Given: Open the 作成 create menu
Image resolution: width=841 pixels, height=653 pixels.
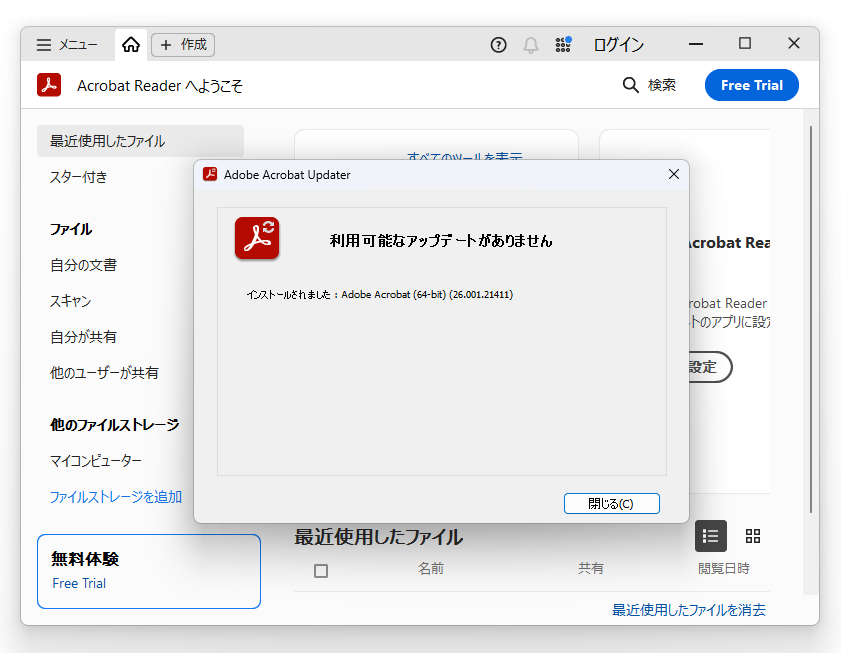Looking at the screenshot, I should (x=182, y=44).
